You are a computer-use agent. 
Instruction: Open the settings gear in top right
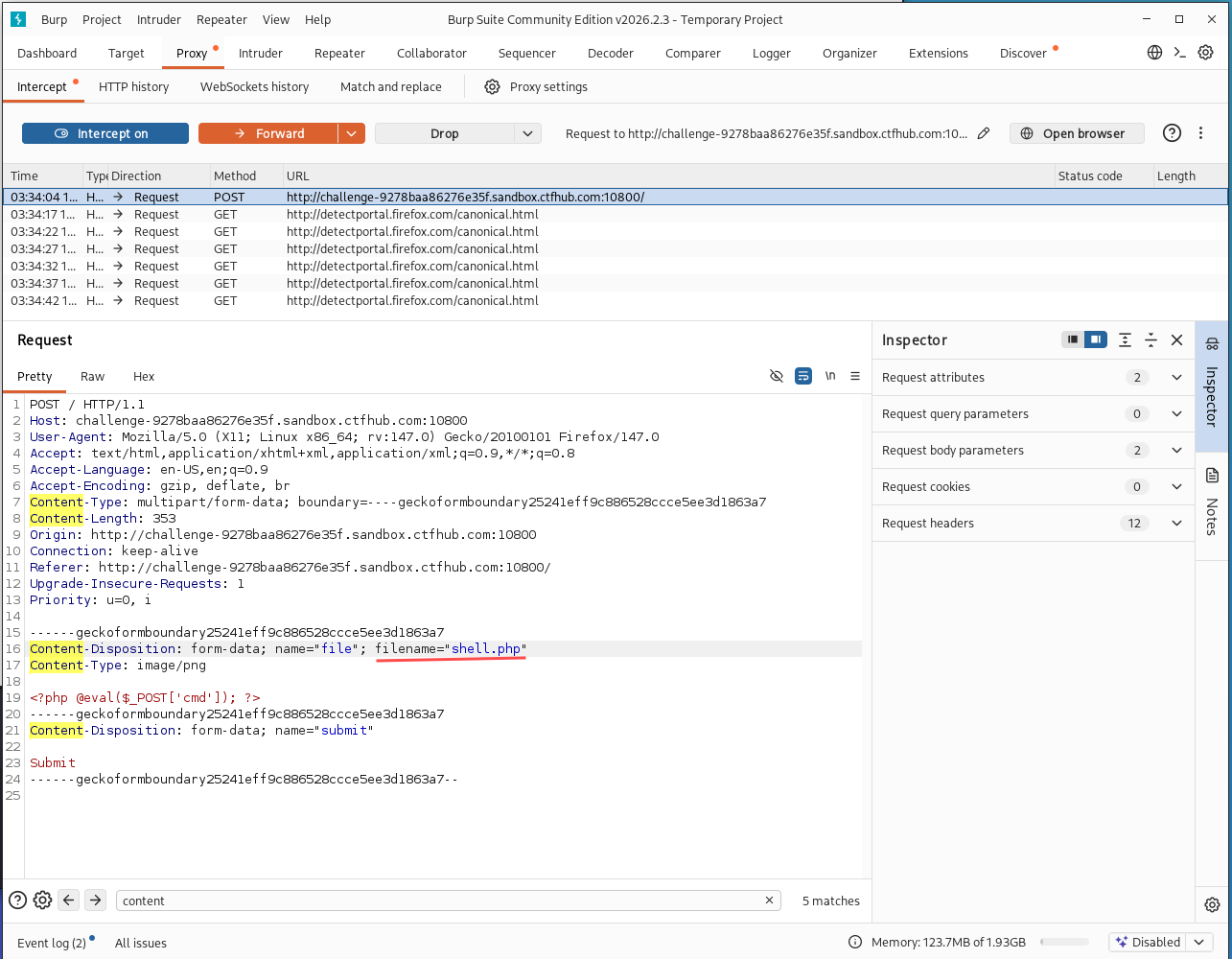[1206, 53]
